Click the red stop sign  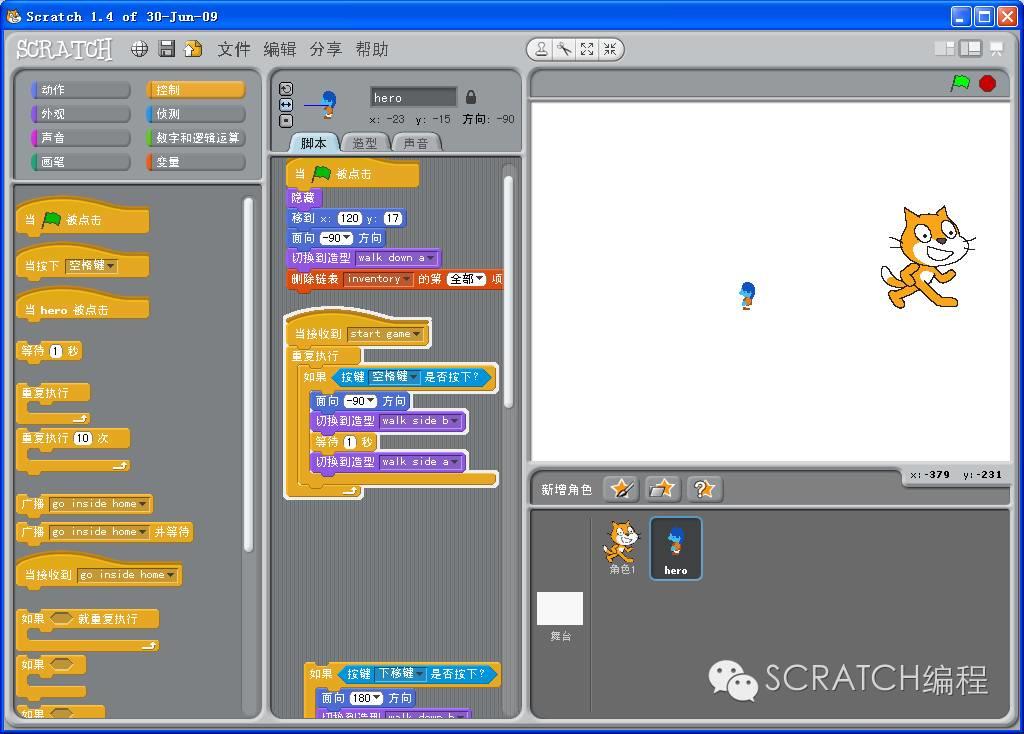tap(987, 84)
